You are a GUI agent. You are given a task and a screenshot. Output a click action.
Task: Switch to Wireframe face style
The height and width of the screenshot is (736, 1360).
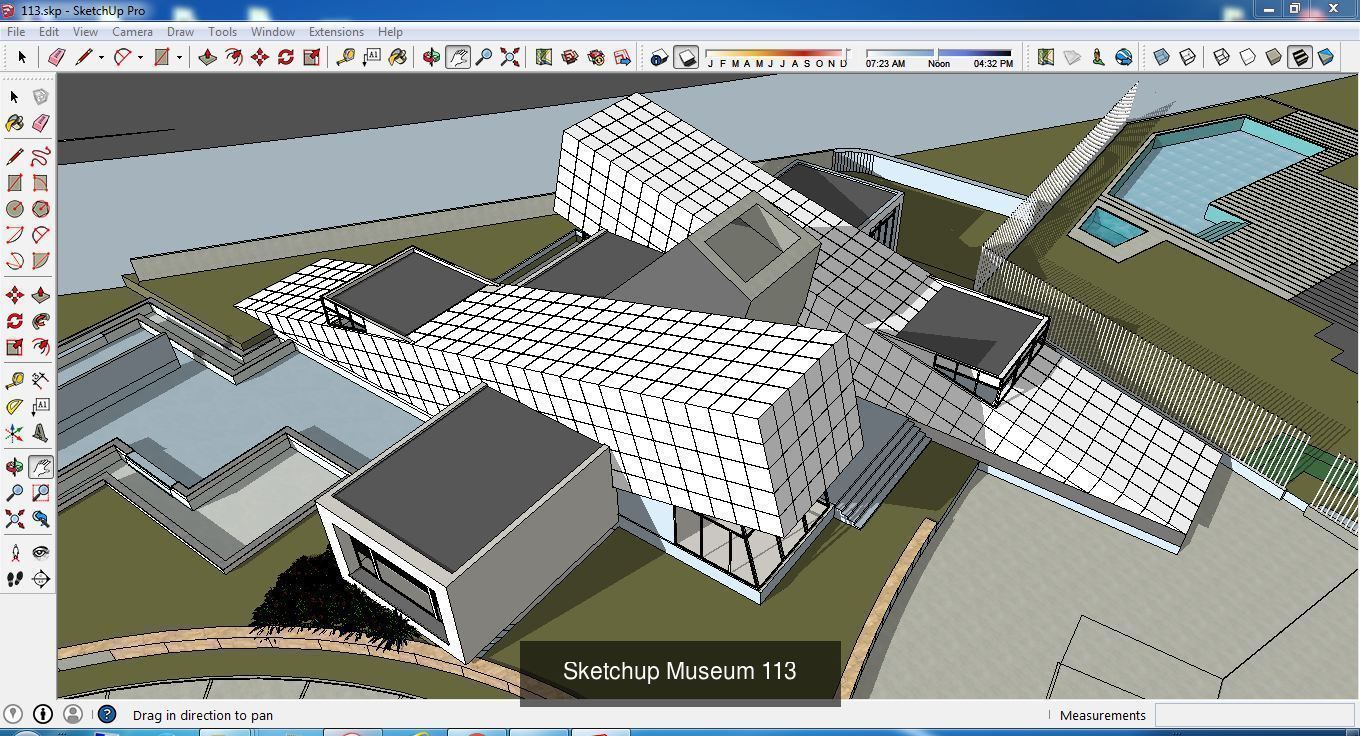pos(1222,57)
